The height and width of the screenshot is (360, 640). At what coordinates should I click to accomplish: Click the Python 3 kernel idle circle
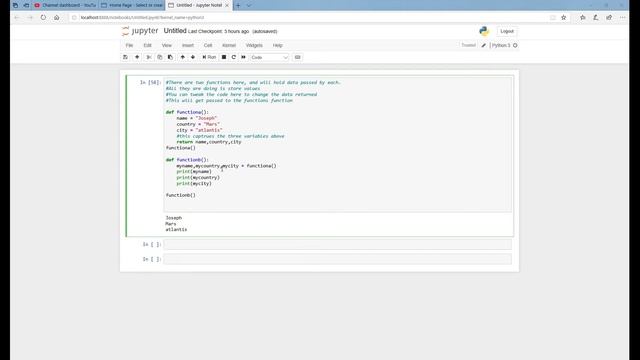coord(515,45)
